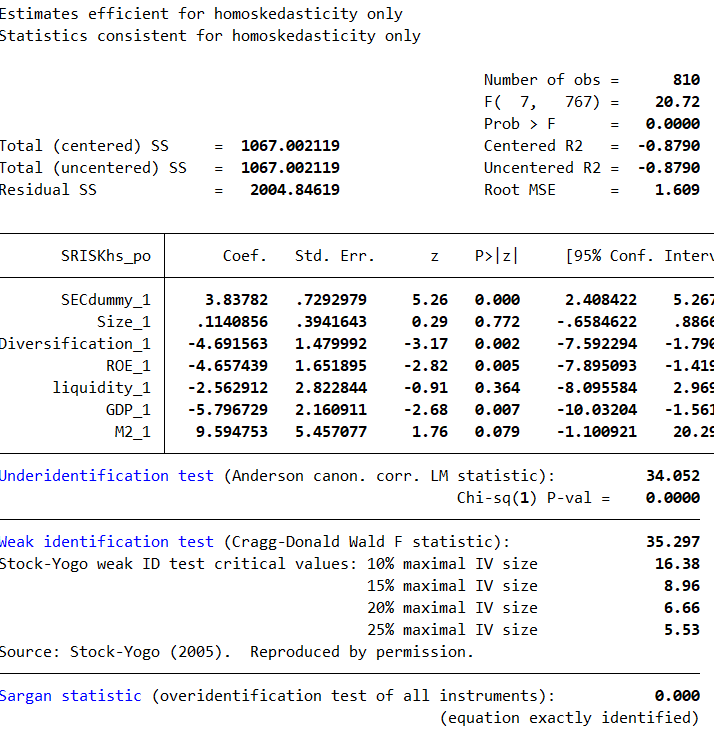Click the SRISKhs_po dependent variable header

(x=106, y=256)
